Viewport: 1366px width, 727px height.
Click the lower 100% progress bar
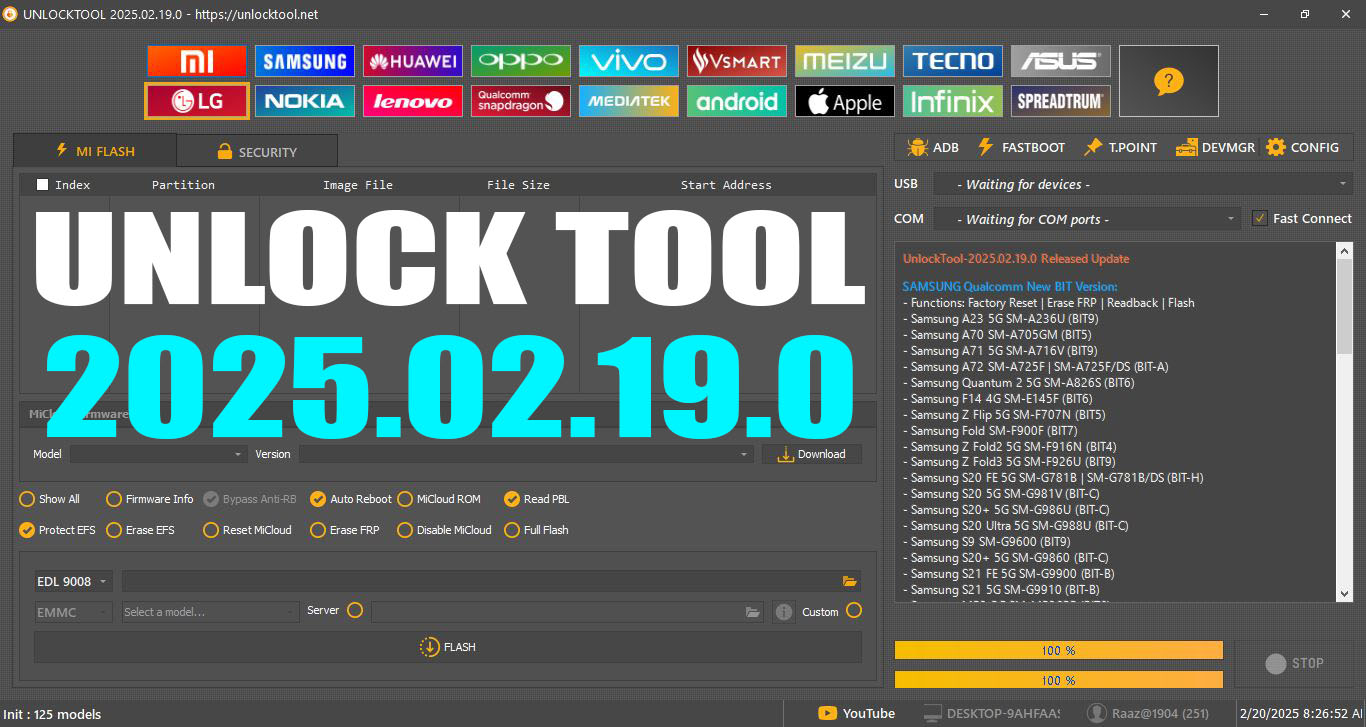1059,680
